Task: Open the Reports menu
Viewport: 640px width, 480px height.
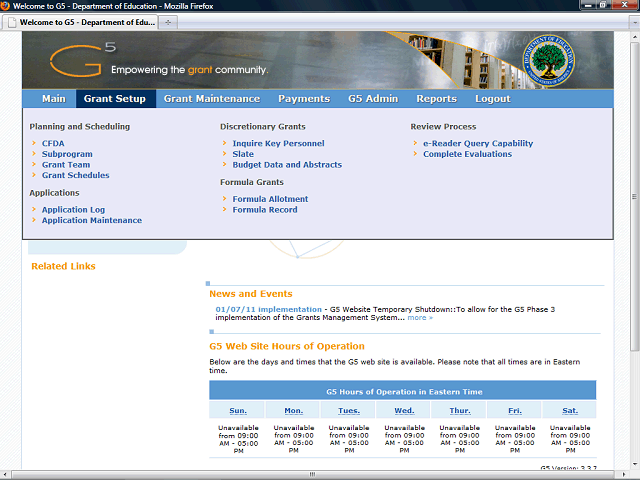Action: (436, 99)
